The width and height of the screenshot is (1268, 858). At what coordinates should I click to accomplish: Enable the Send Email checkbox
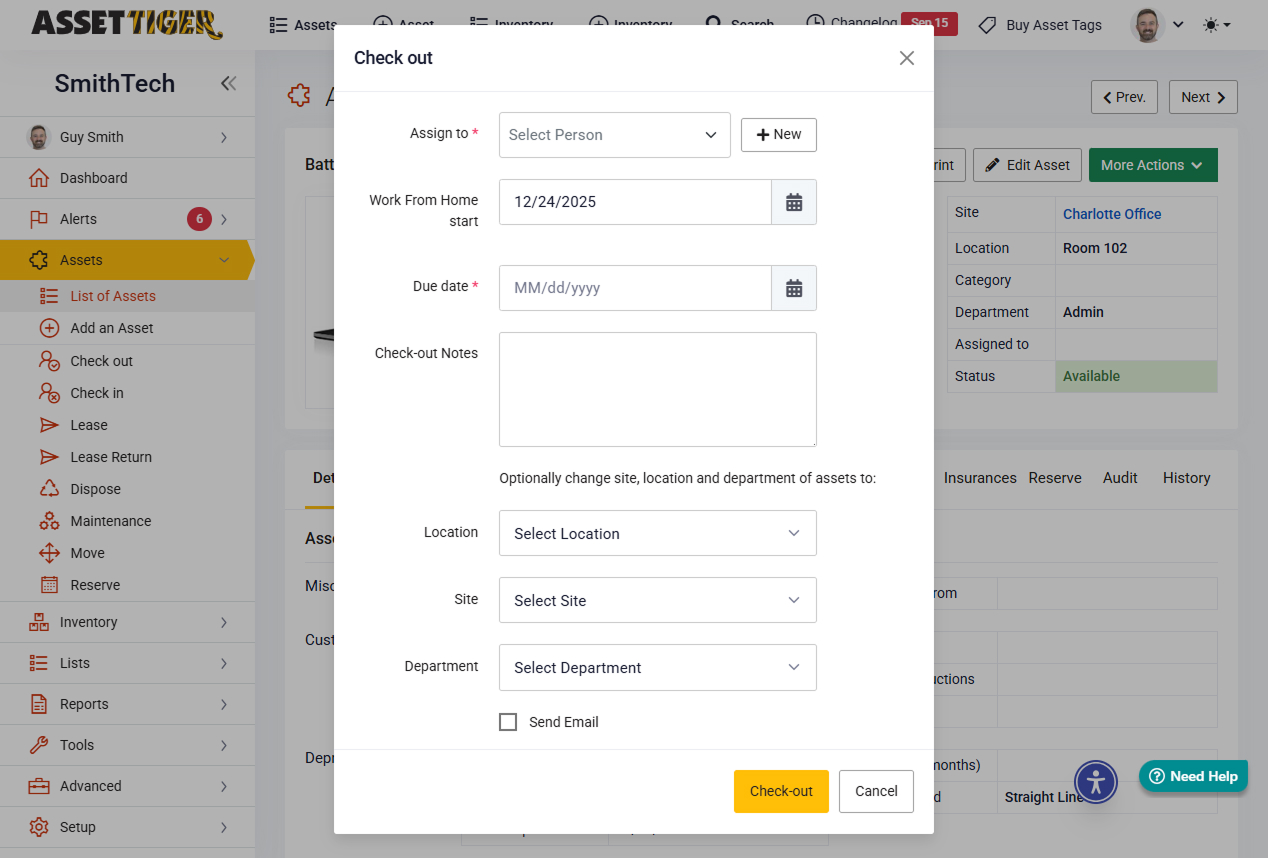tap(508, 722)
